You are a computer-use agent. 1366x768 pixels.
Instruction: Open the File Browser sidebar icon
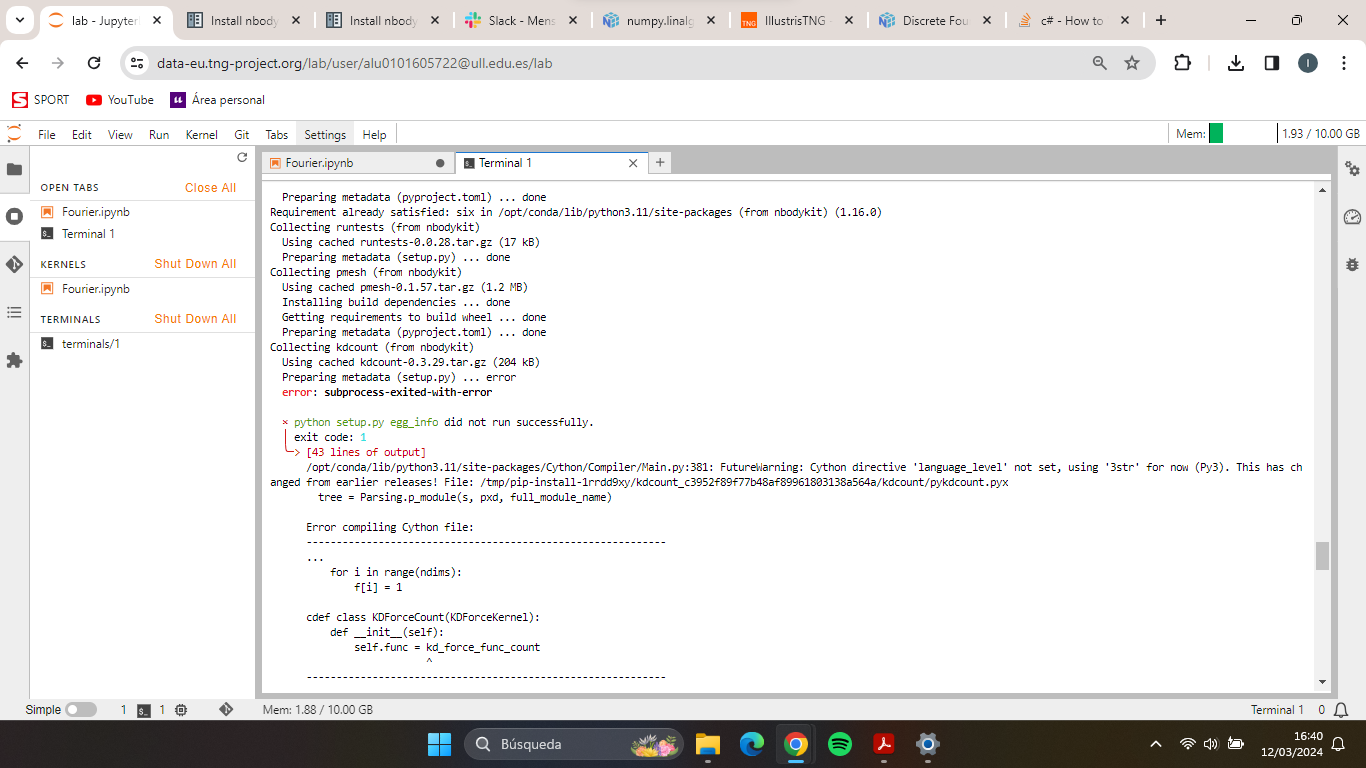[14, 169]
